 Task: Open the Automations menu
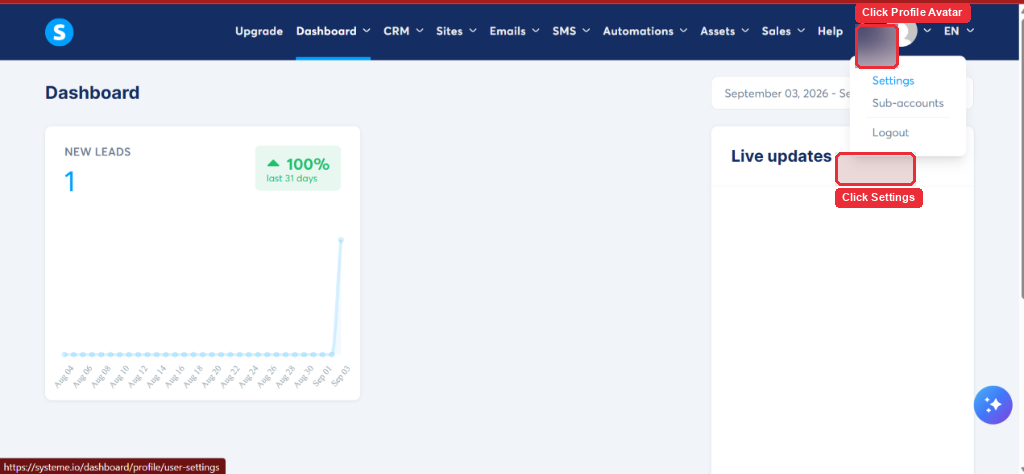click(645, 31)
